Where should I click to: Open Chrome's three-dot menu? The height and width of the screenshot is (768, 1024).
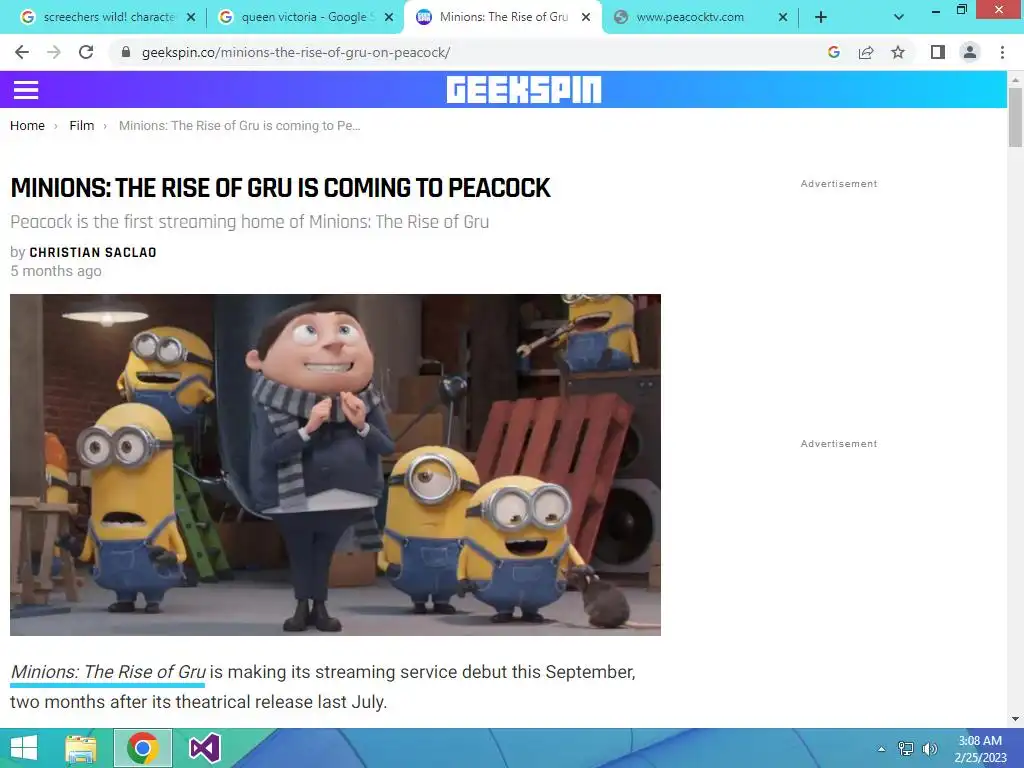coord(1002,52)
